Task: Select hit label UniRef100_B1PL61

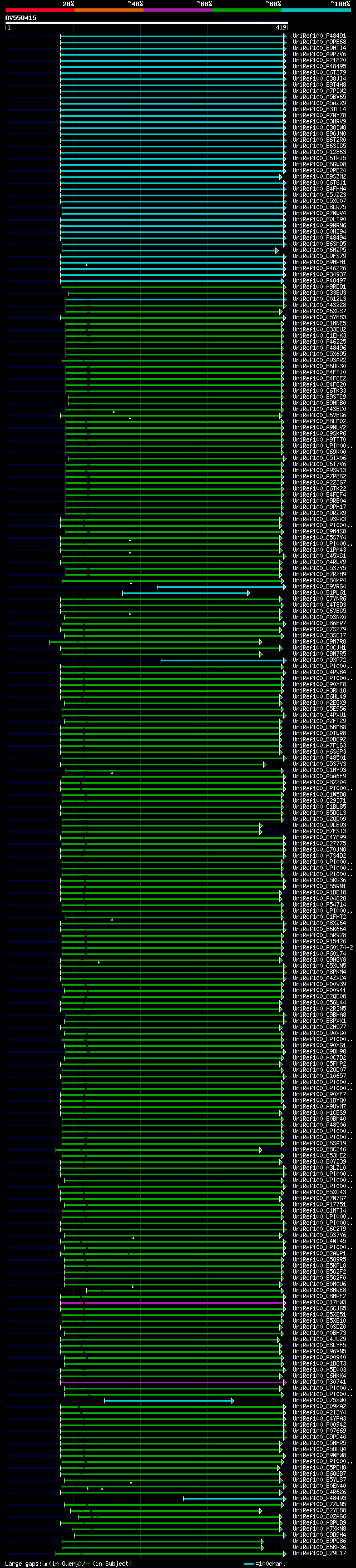Action: click(319, 593)
